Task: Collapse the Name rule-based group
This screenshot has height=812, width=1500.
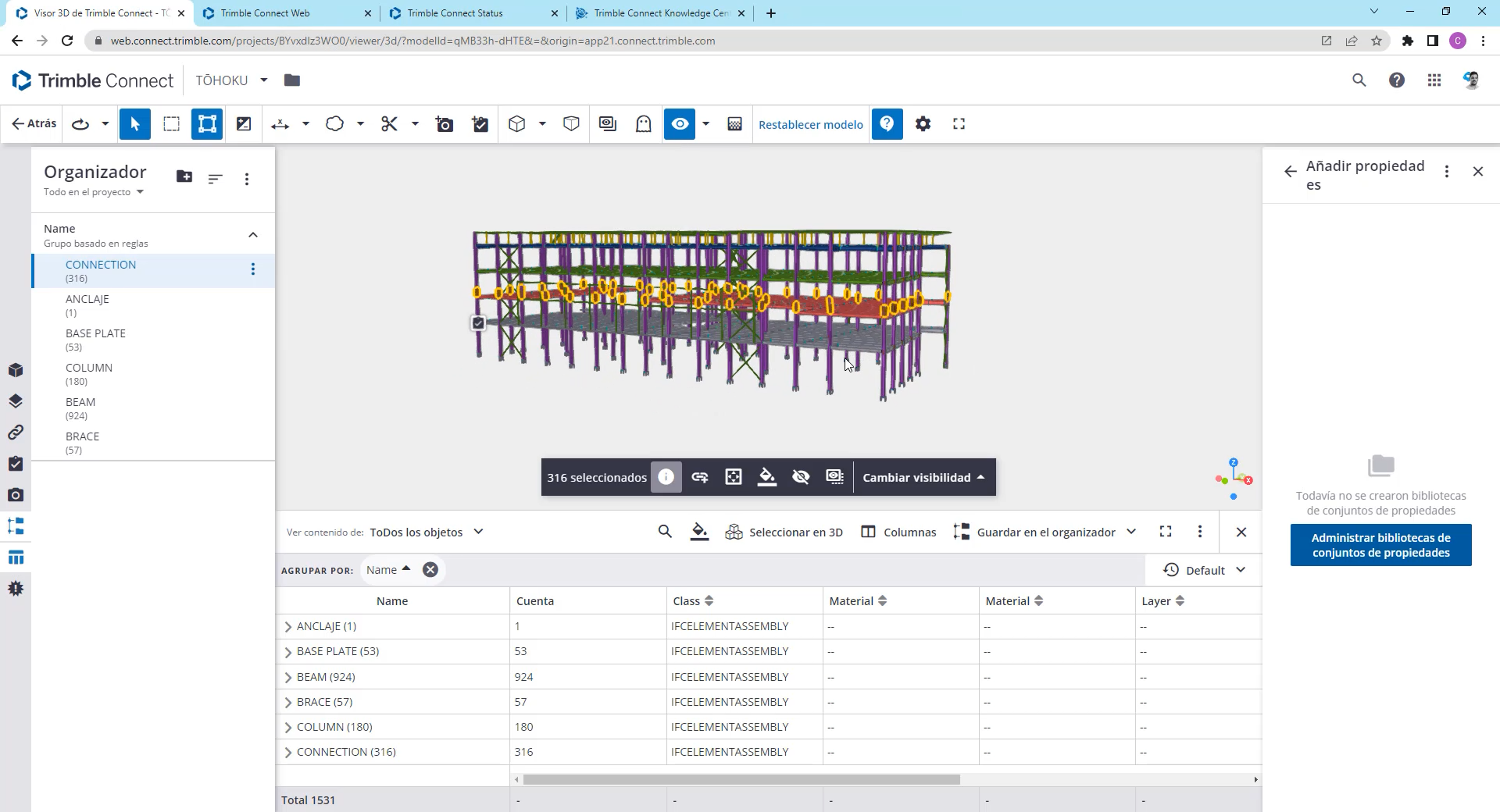Action: click(x=253, y=235)
